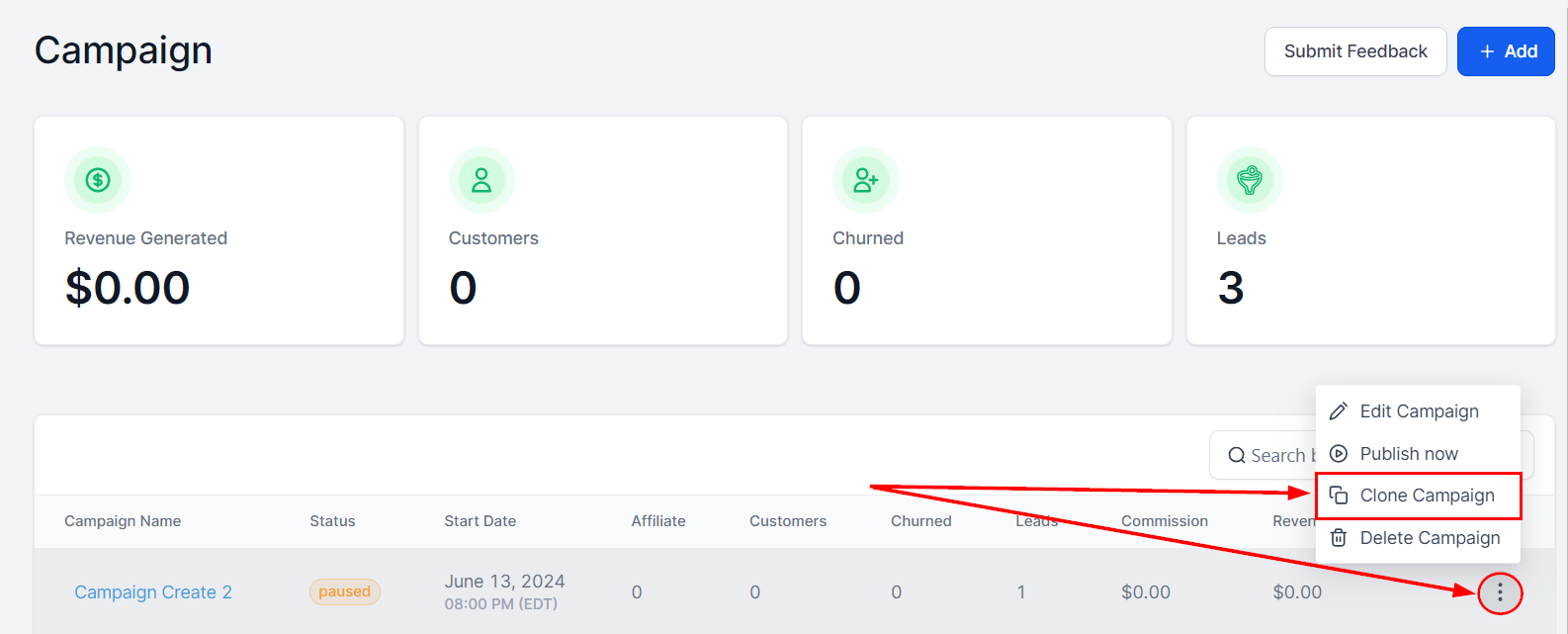This screenshot has height=634, width=1568.
Task: Click the pencil icon beside Edit Campaign
Action: [1339, 411]
